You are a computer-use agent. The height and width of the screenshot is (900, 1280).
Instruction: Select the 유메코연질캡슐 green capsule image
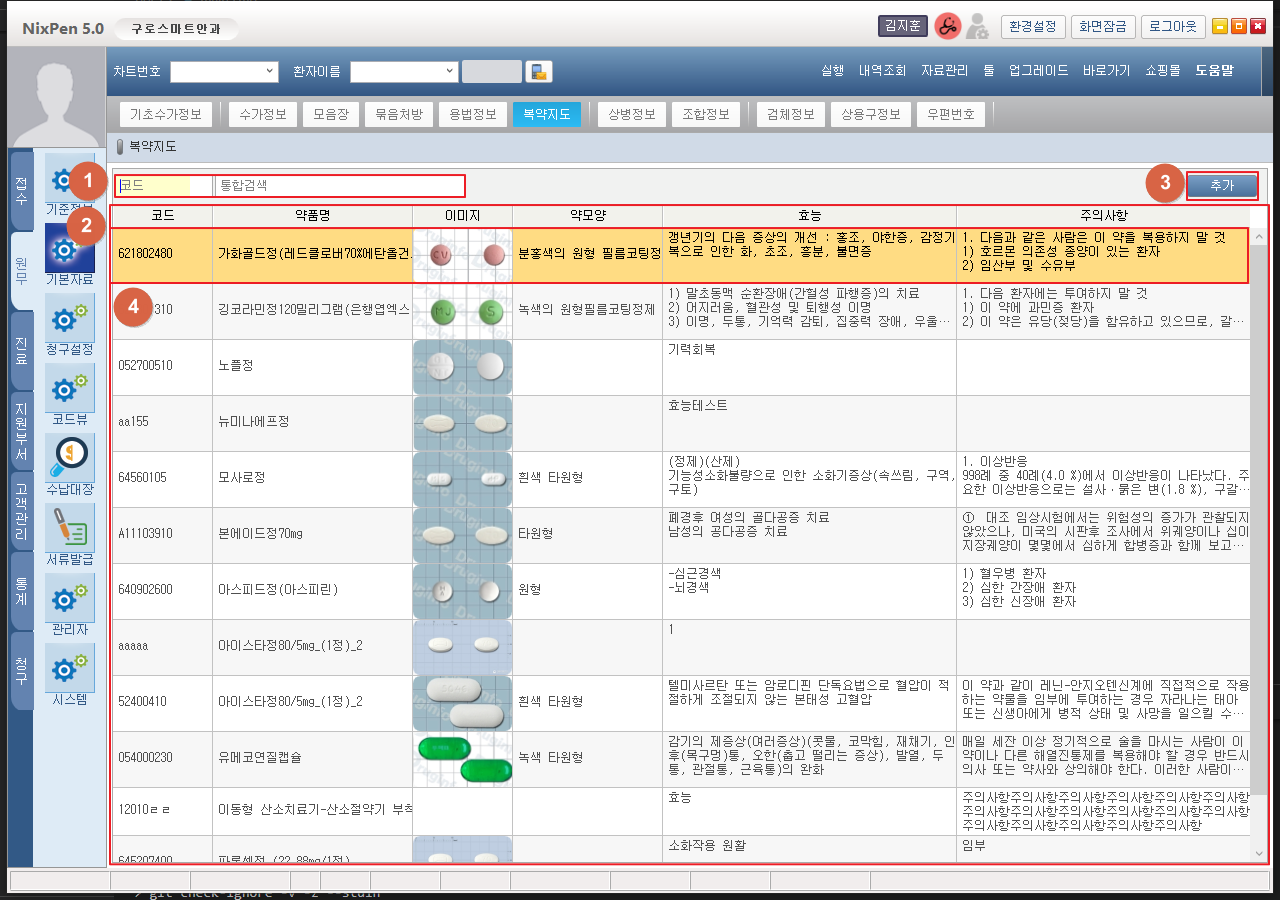click(x=461, y=759)
